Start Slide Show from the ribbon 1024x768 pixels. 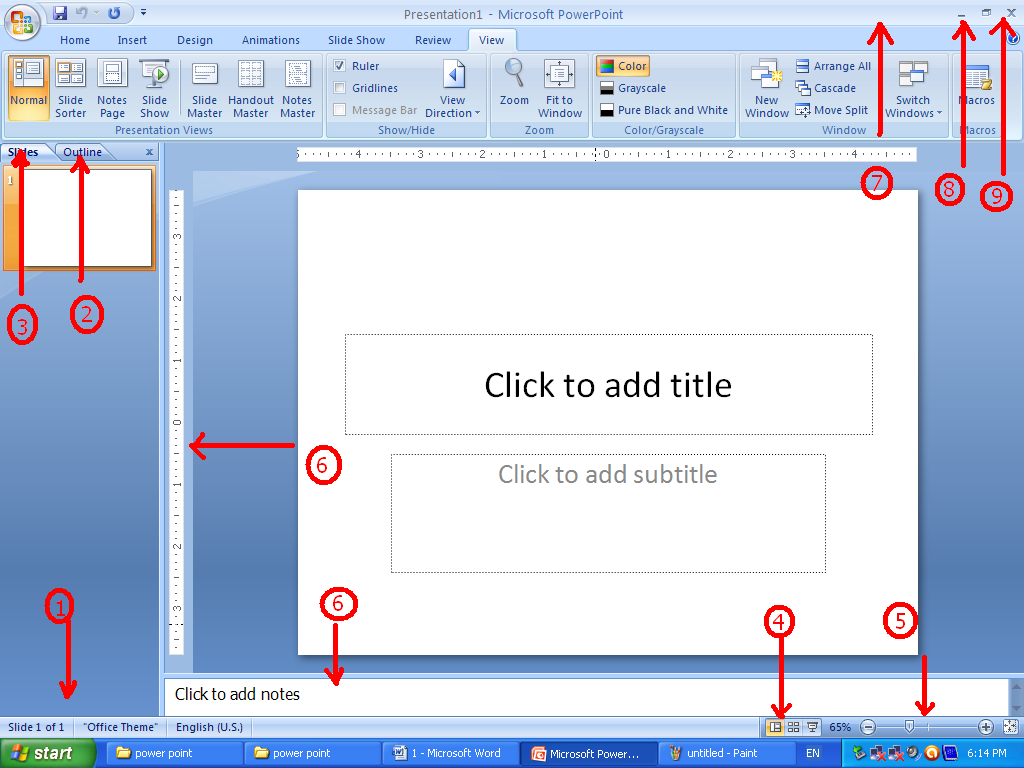155,88
